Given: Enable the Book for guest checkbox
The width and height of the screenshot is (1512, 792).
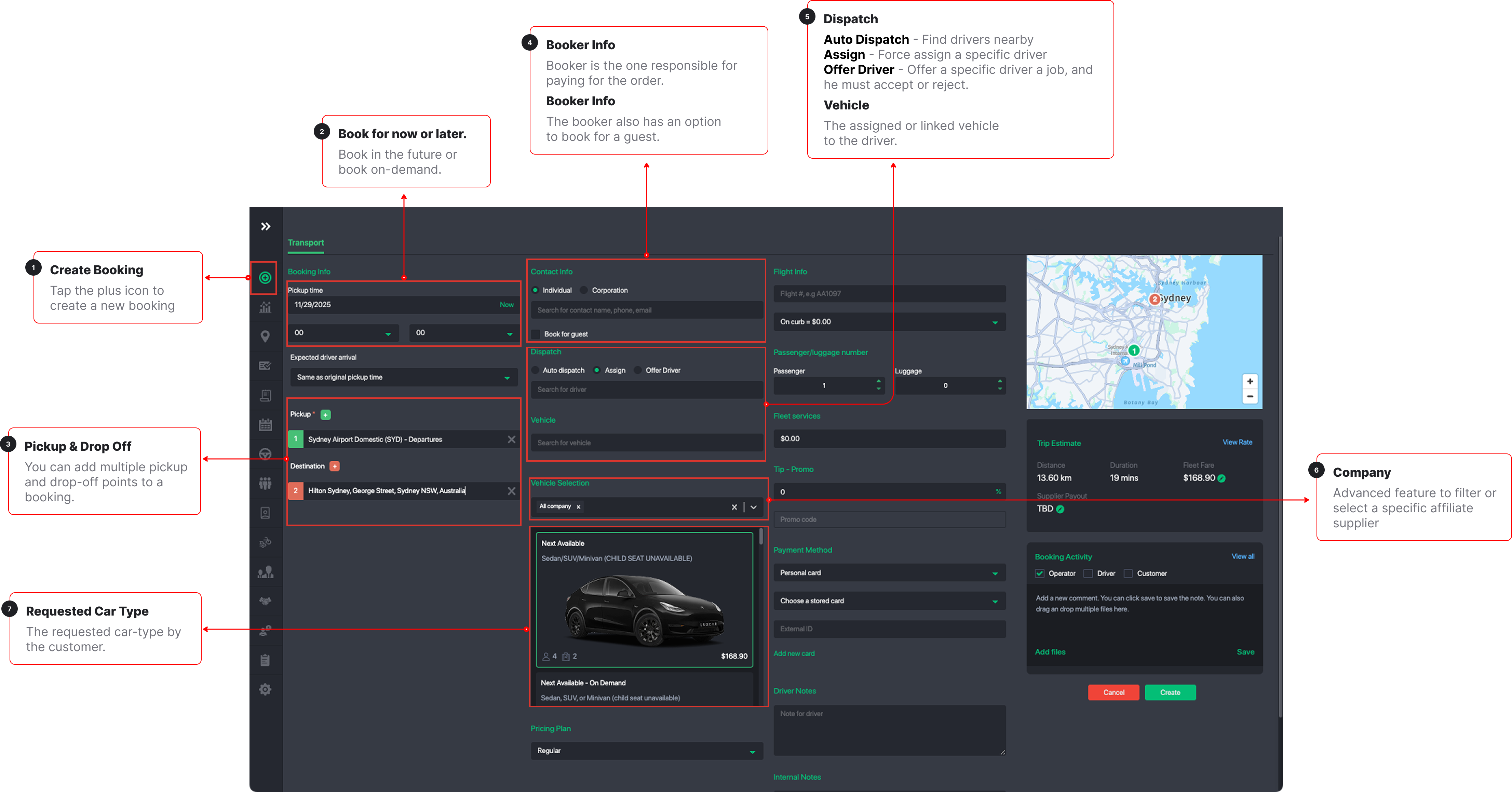Looking at the screenshot, I should (535, 334).
